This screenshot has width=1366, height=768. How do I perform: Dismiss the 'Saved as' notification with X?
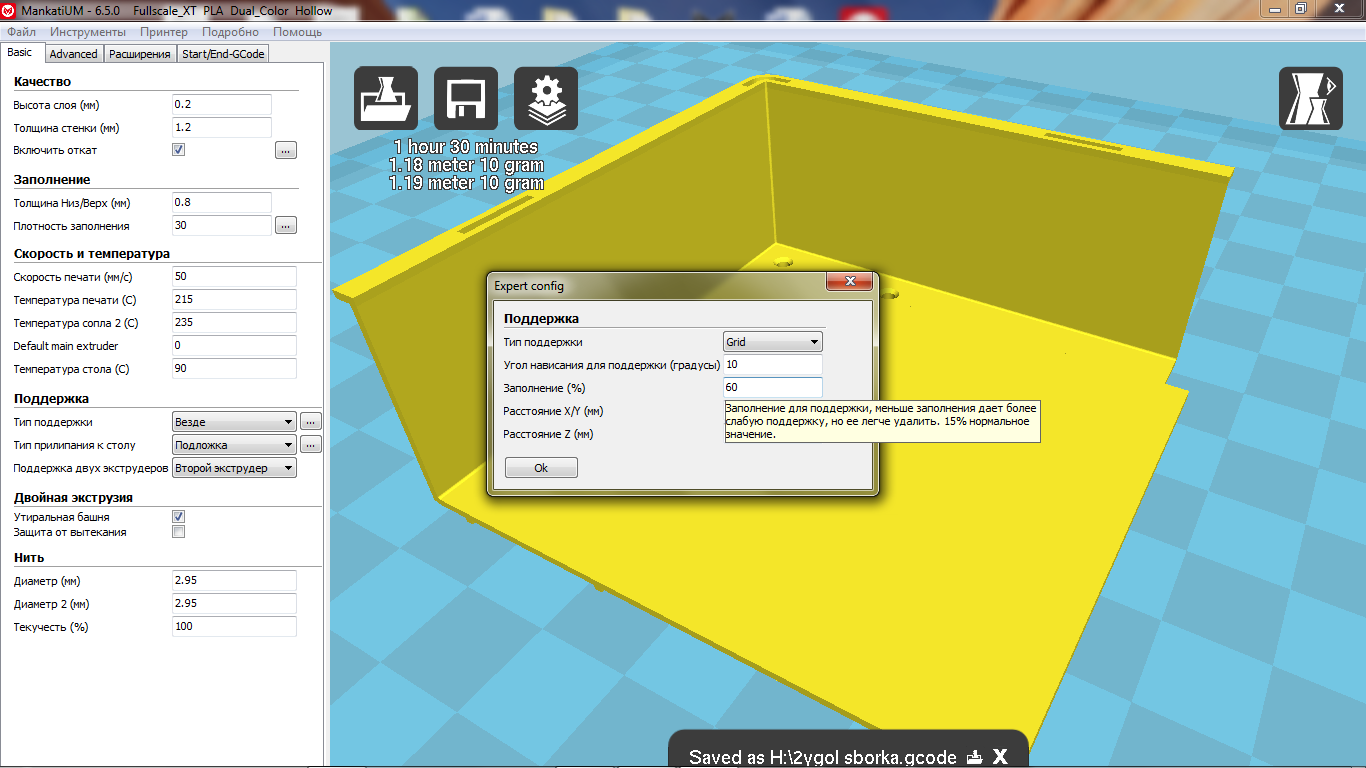pos(999,757)
